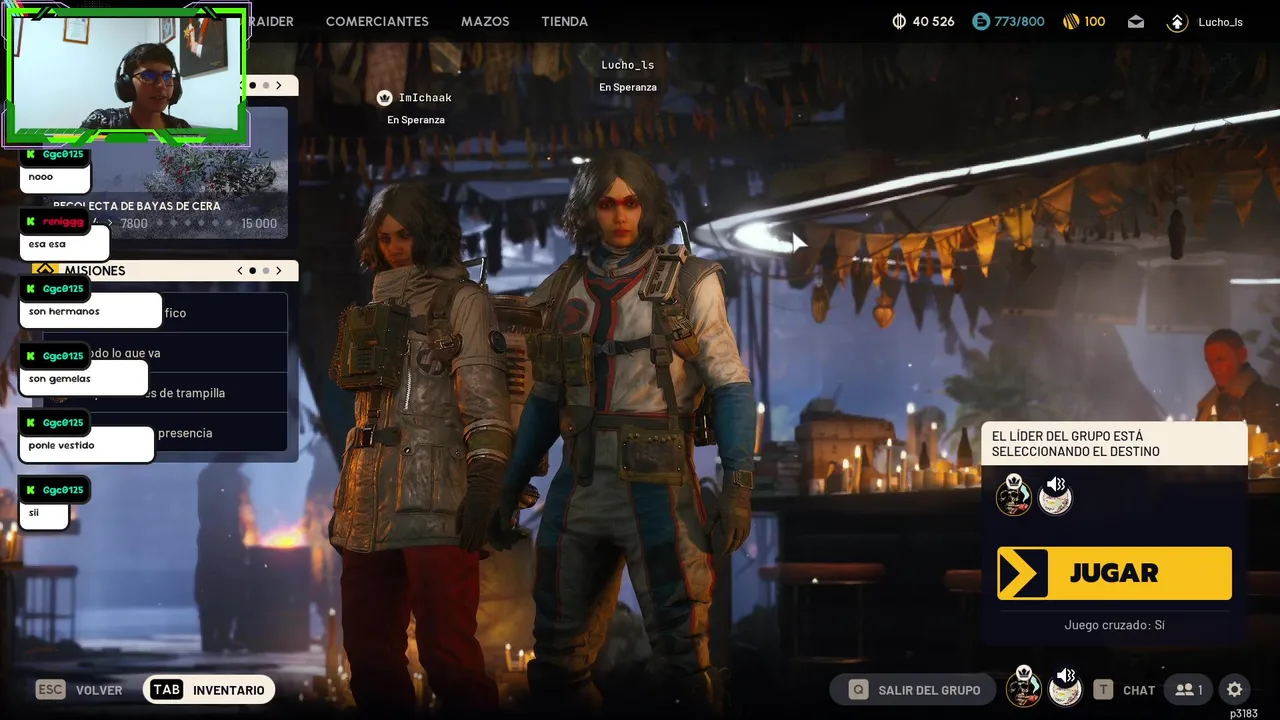Click the coin currency icon beside 40 526

click(899, 21)
